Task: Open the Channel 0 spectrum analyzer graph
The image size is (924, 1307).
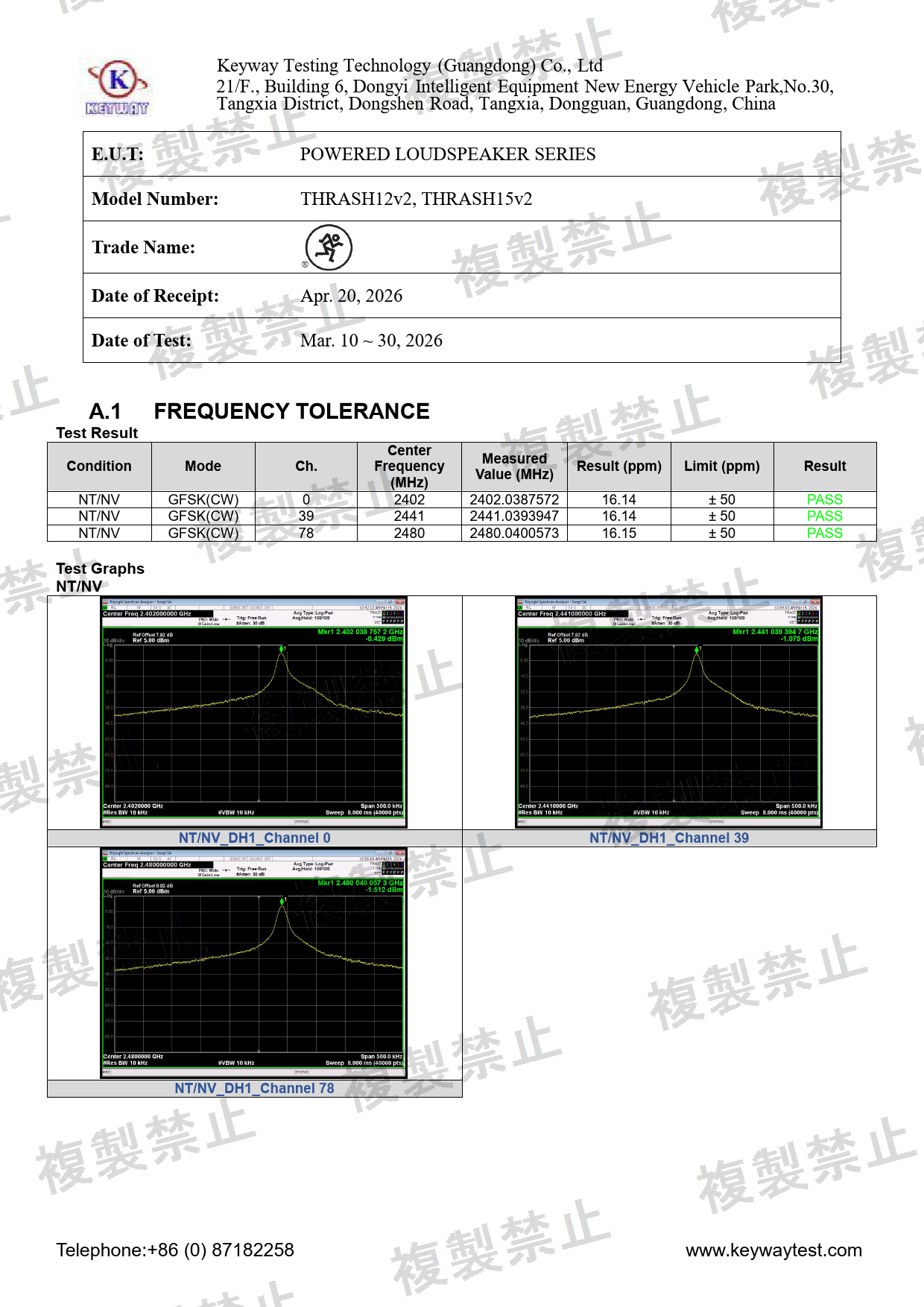Action: point(254,712)
